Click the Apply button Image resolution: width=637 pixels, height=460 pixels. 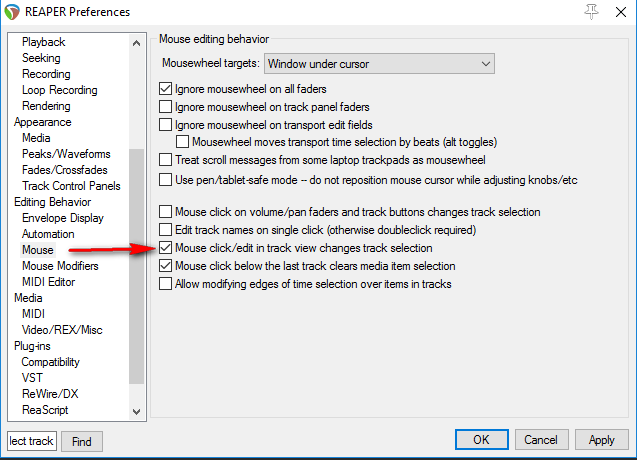click(602, 440)
